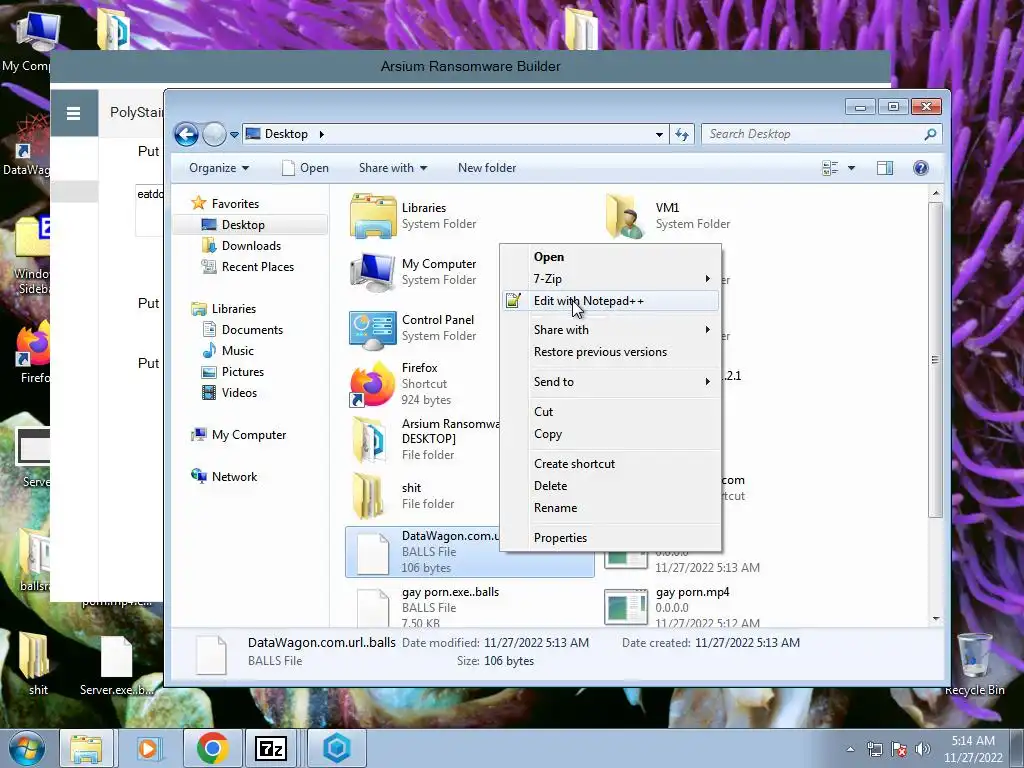Viewport: 1024px width, 768px height.
Task: Choose Create shortcut
Action: (x=612, y=464)
